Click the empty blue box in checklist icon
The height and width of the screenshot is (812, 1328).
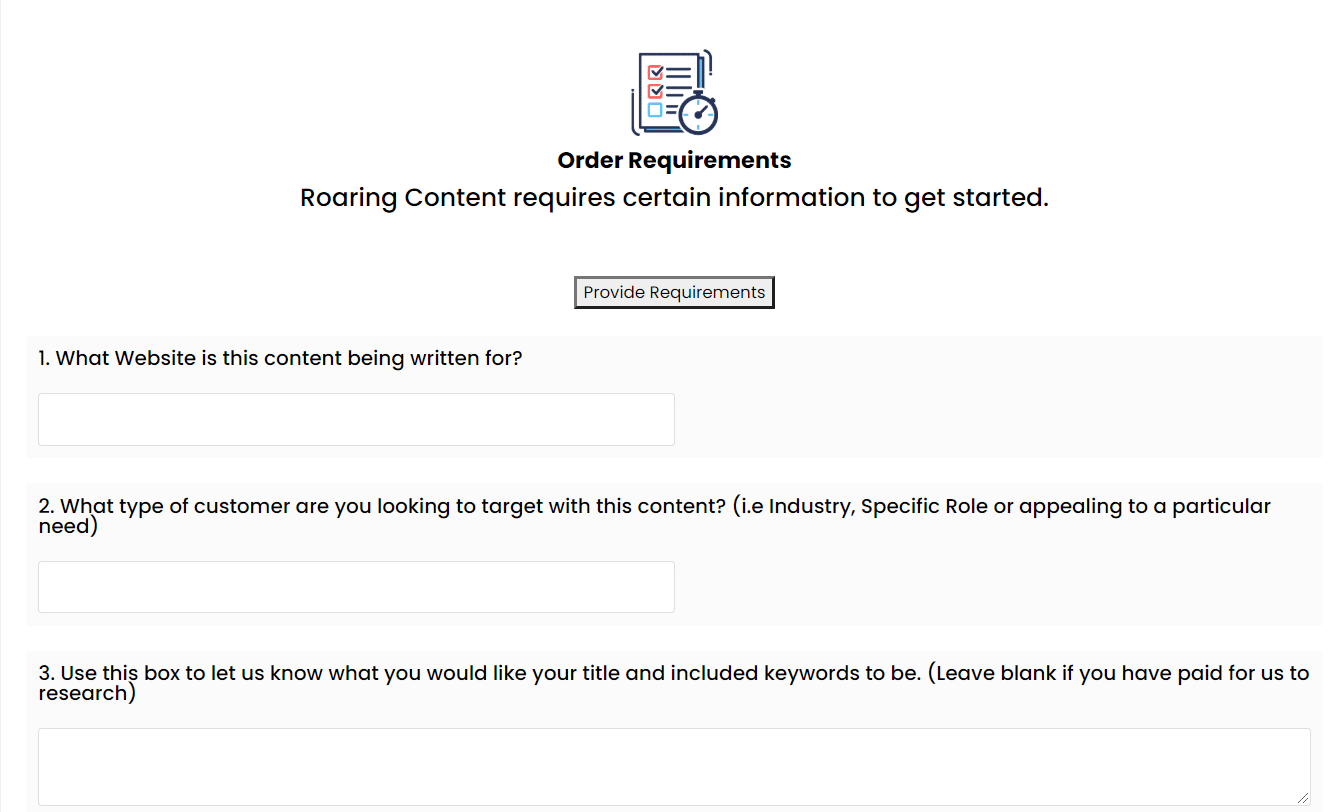coord(655,110)
